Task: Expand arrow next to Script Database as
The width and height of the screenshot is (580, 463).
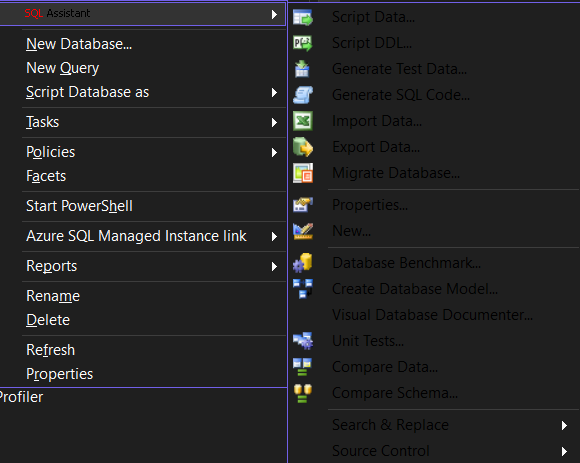Action: click(x=274, y=92)
